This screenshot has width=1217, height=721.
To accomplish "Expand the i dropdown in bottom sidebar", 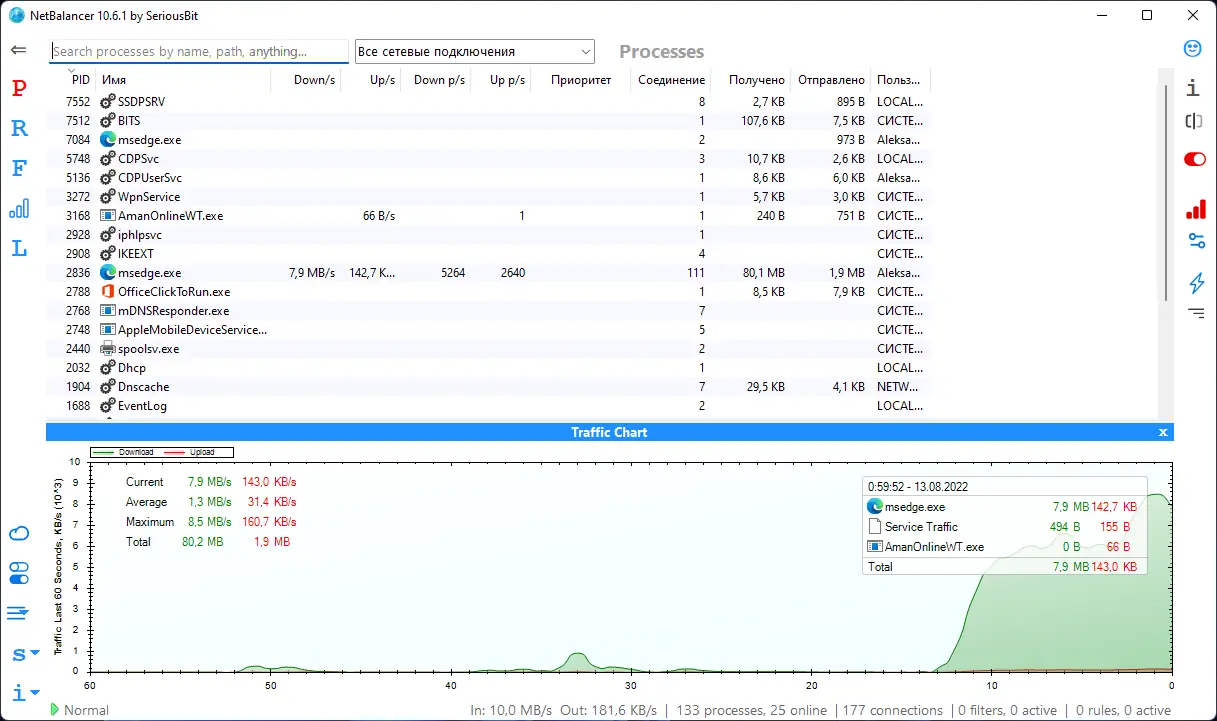I will (20, 692).
